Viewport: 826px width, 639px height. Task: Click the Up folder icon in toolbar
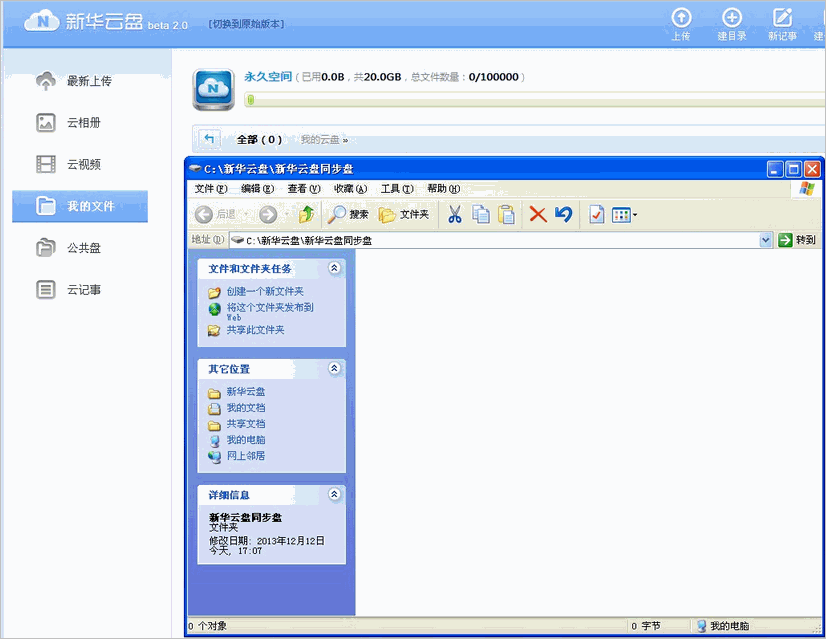point(307,214)
